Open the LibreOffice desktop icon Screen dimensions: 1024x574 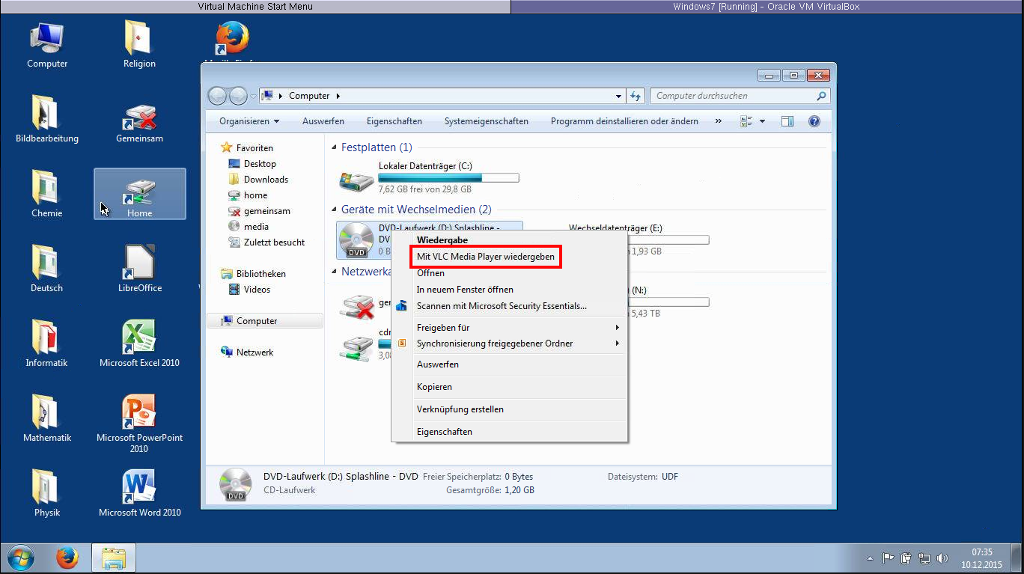pos(139,263)
